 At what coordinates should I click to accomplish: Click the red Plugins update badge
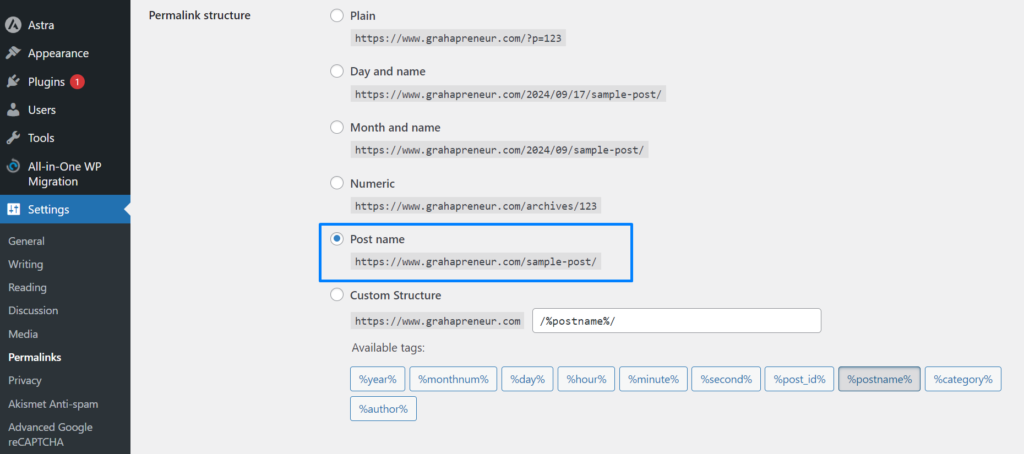coord(77,82)
